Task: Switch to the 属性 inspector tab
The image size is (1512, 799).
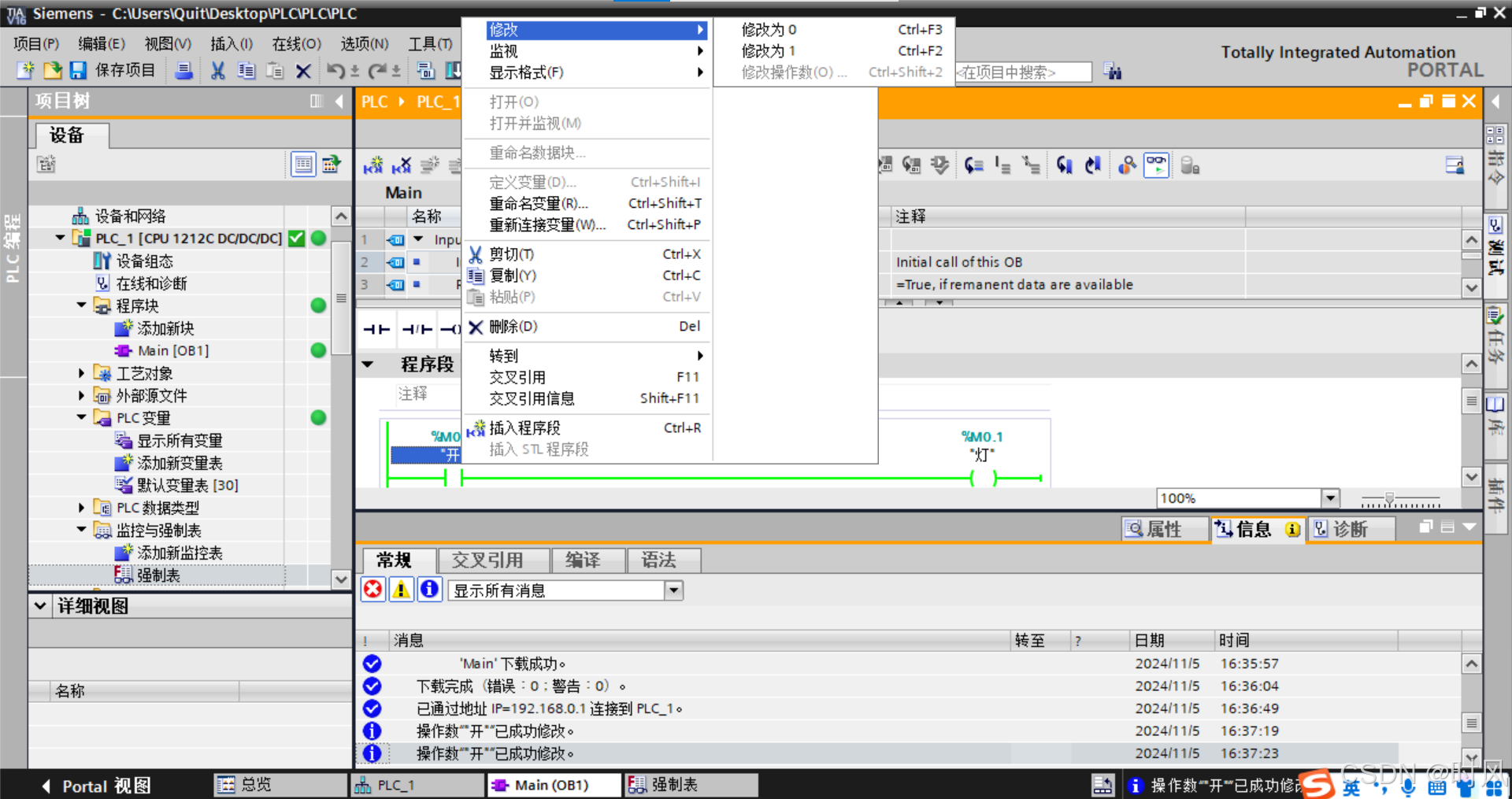Action: 1165,529
